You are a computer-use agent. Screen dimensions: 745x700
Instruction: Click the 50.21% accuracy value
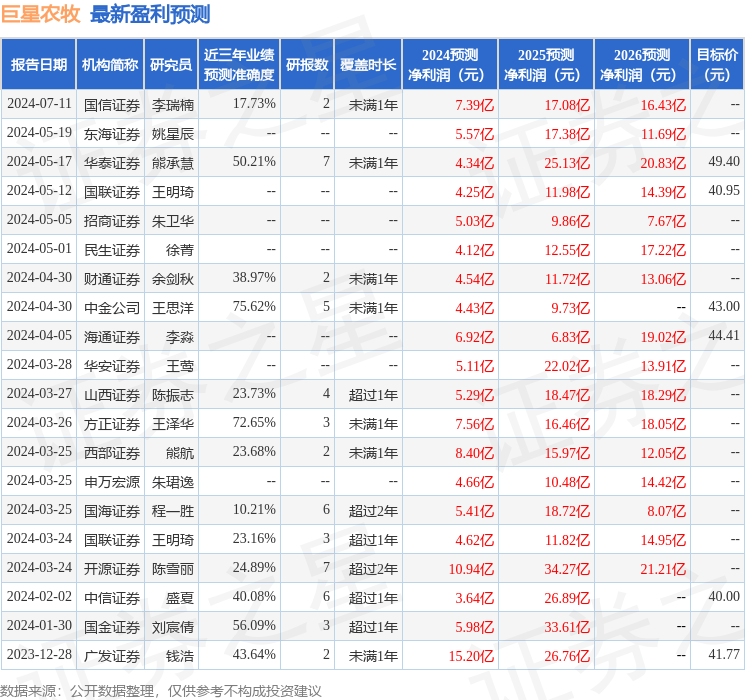pos(254,162)
